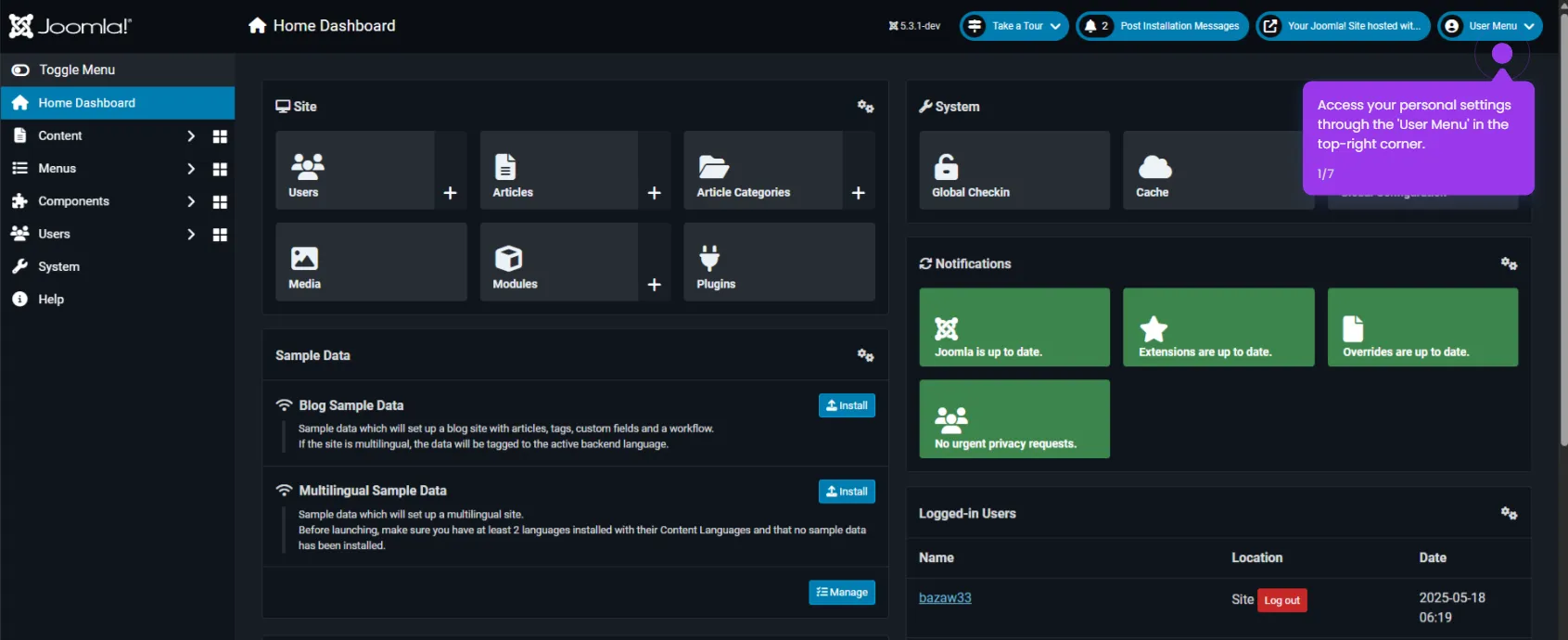Click the tour step counter 1/7

click(1325, 174)
